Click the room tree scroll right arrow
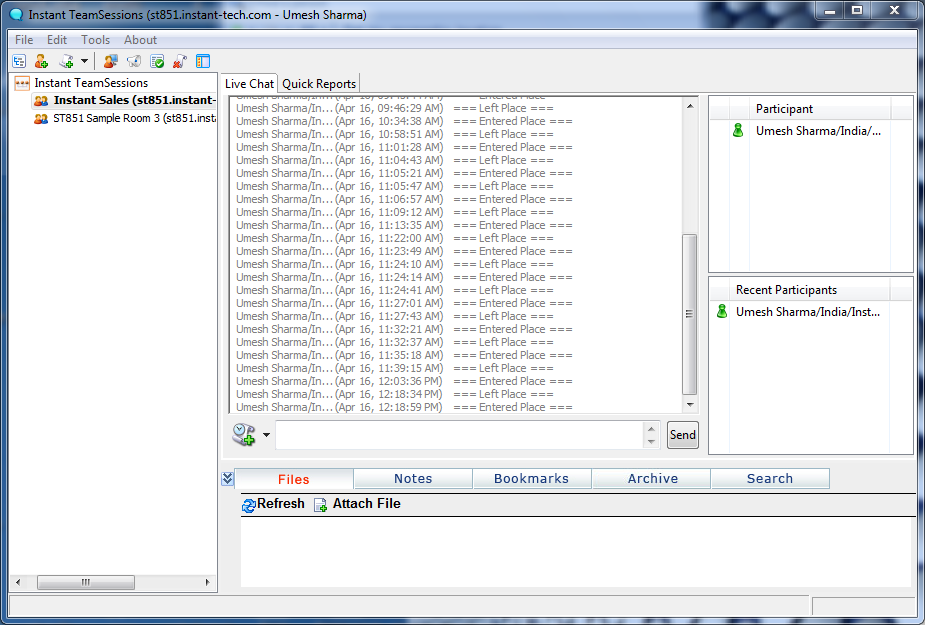Screen dimensions: 925x625 pos(208,583)
